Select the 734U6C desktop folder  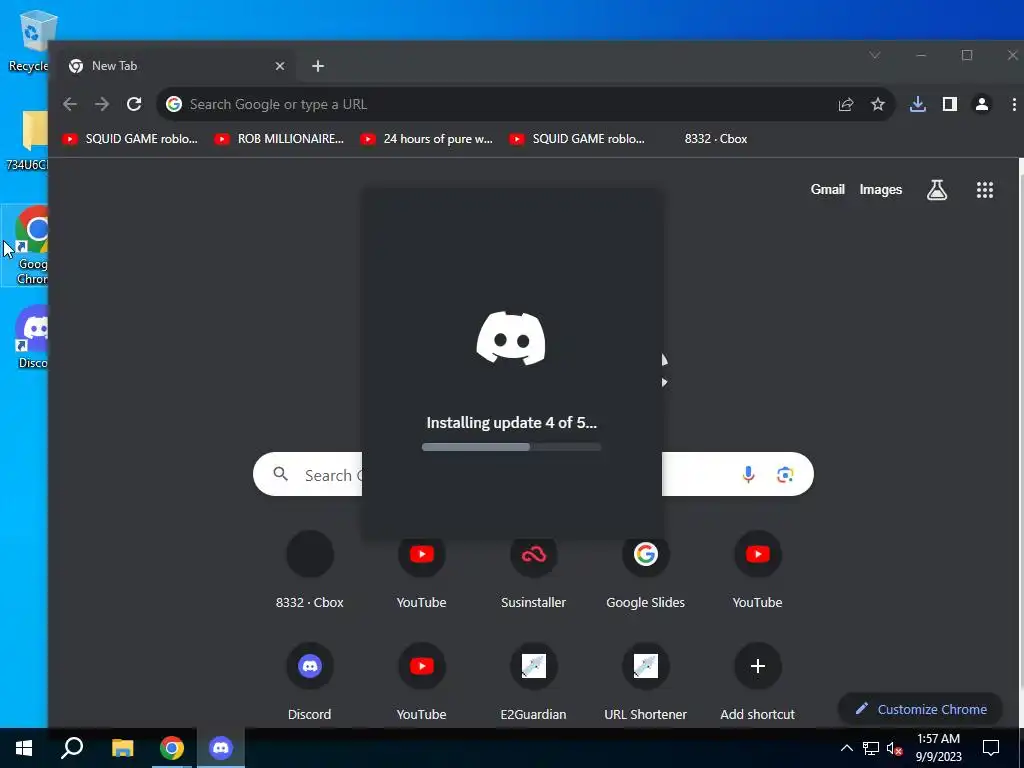[27, 140]
